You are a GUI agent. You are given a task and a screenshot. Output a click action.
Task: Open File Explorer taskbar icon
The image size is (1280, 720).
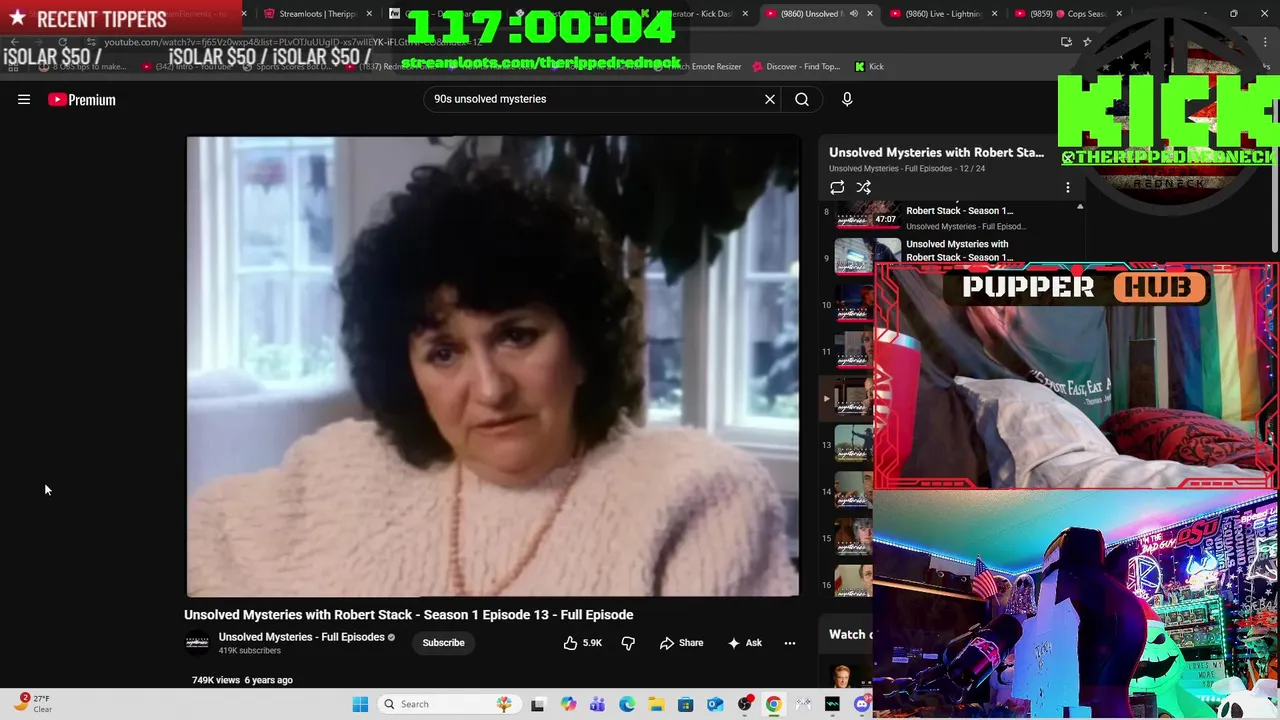[656, 704]
